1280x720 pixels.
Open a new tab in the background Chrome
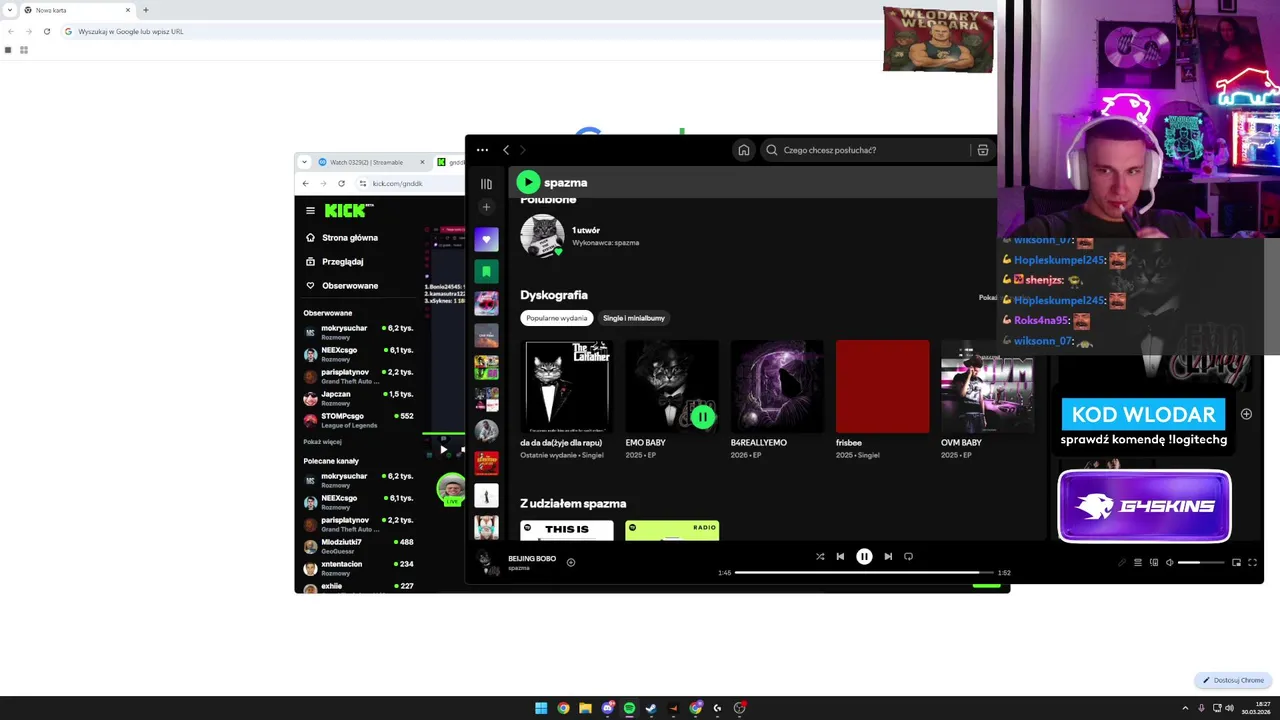point(146,10)
